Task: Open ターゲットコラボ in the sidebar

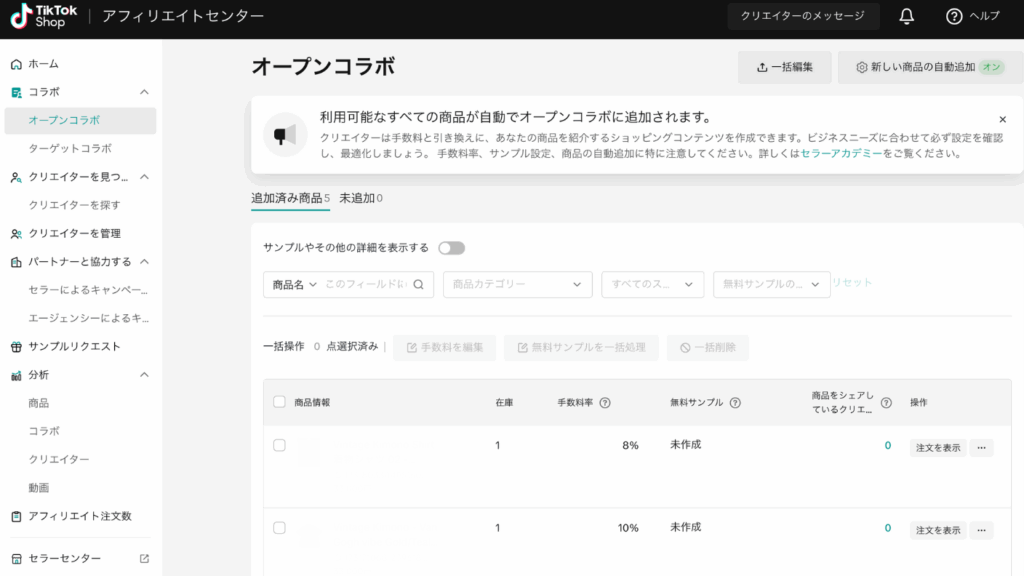Action: point(70,148)
